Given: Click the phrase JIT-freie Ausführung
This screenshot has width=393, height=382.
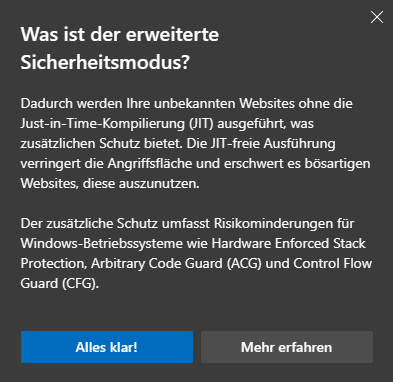Looking at the screenshot, I should pos(273,144).
